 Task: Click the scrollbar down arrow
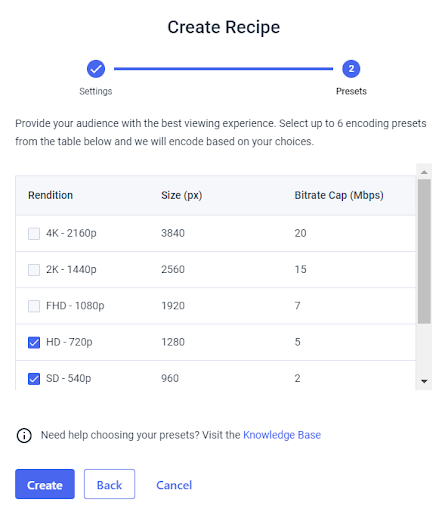tap(424, 381)
